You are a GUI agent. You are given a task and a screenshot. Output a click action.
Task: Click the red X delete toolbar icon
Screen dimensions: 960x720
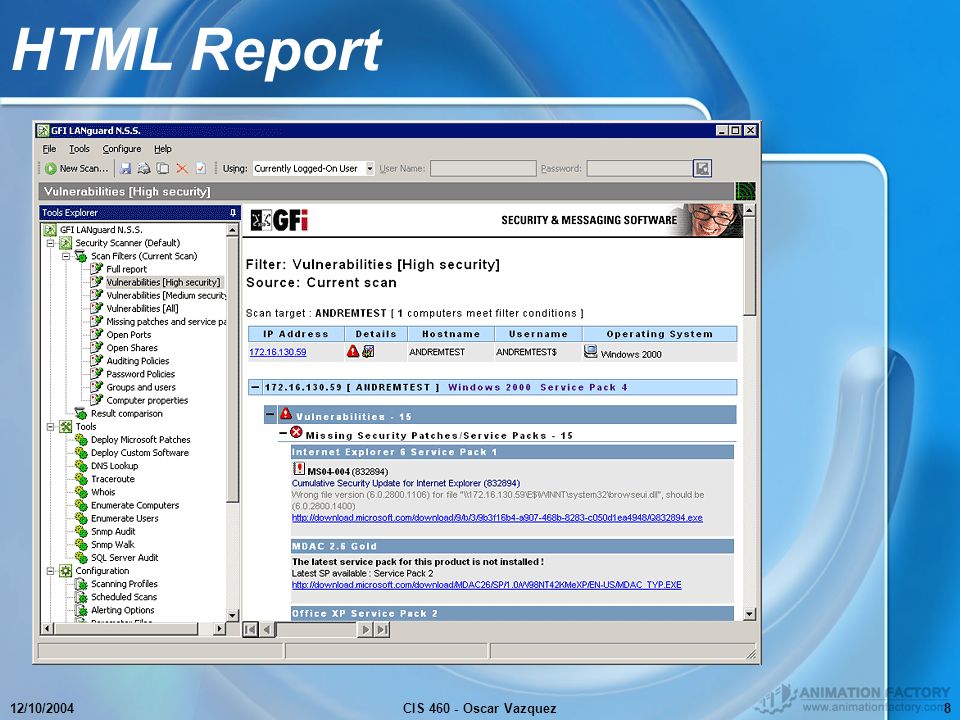(x=182, y=168)
